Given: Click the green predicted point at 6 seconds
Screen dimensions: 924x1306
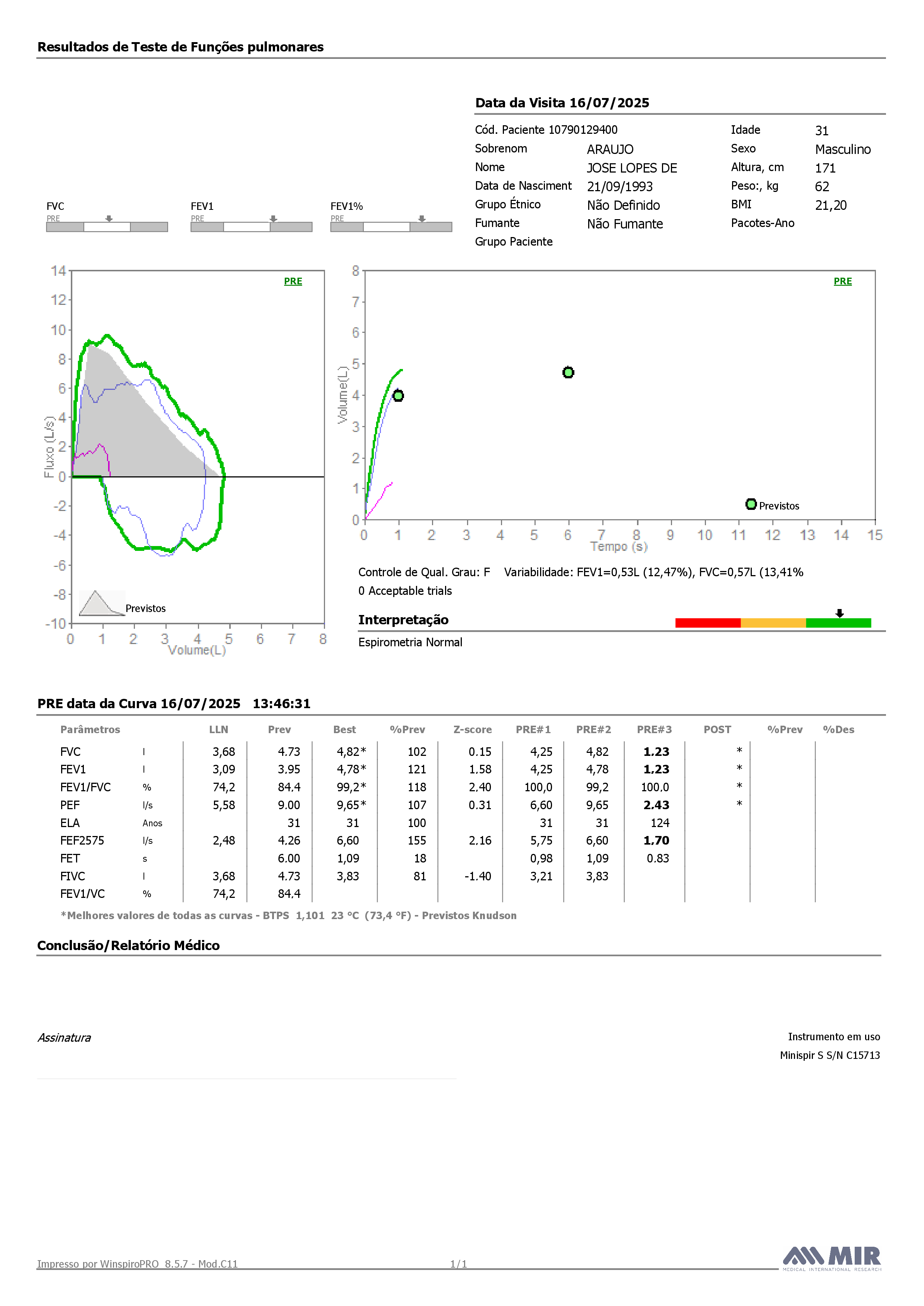Looking at the screenshot, I should [x=568, y=373].
